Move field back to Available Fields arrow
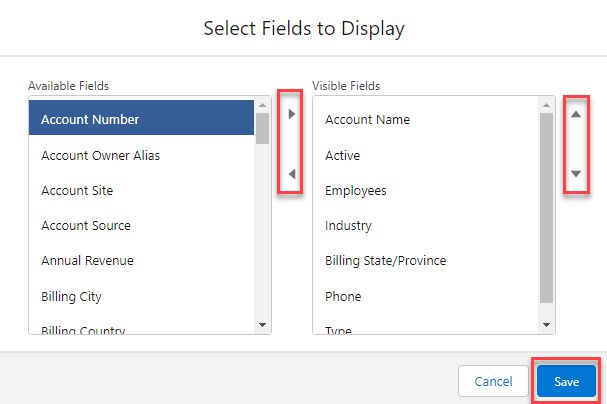The height and width of the screenshot is (404, 607). pos(291,174)
